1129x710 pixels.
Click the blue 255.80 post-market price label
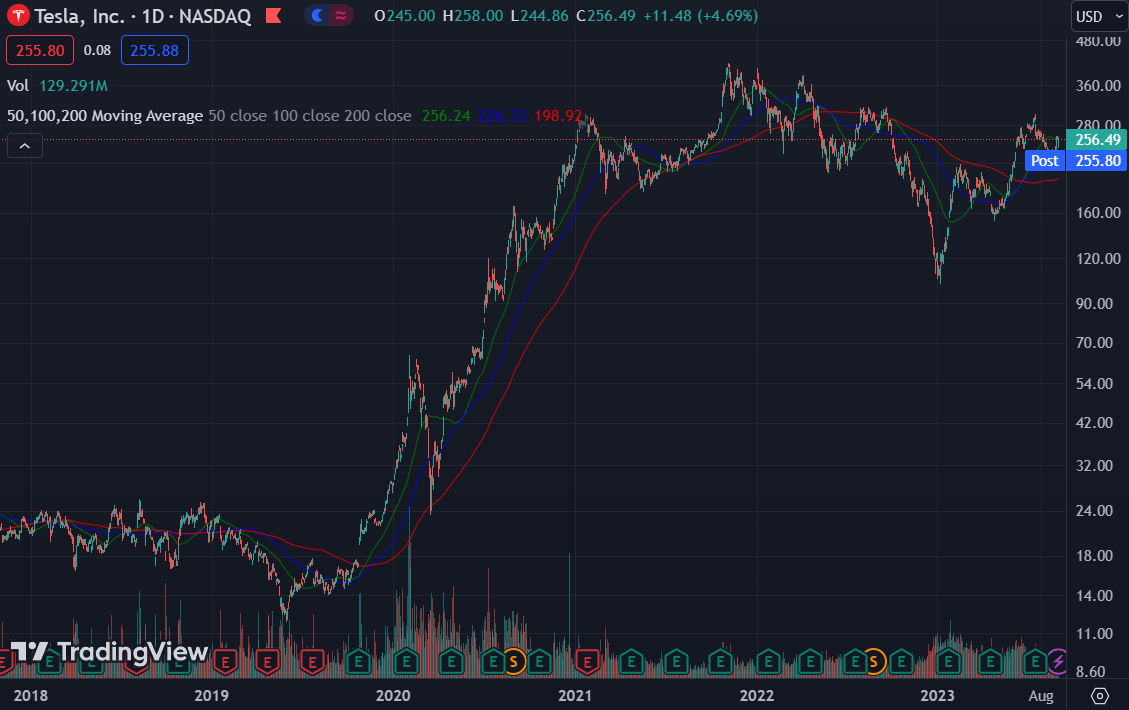(x=1097, y=161)
